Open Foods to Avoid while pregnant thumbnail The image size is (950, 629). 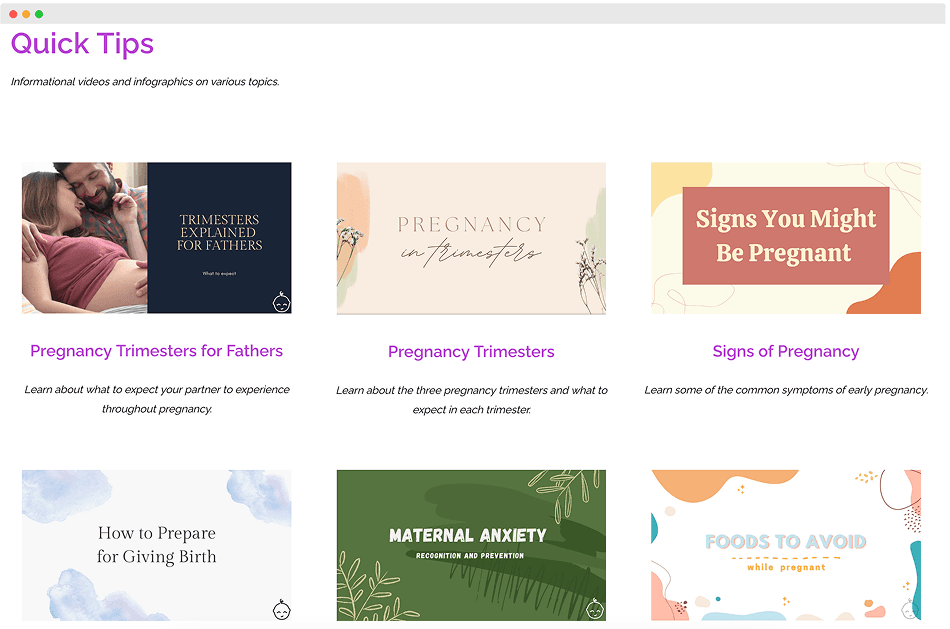(x=785, y=545)
